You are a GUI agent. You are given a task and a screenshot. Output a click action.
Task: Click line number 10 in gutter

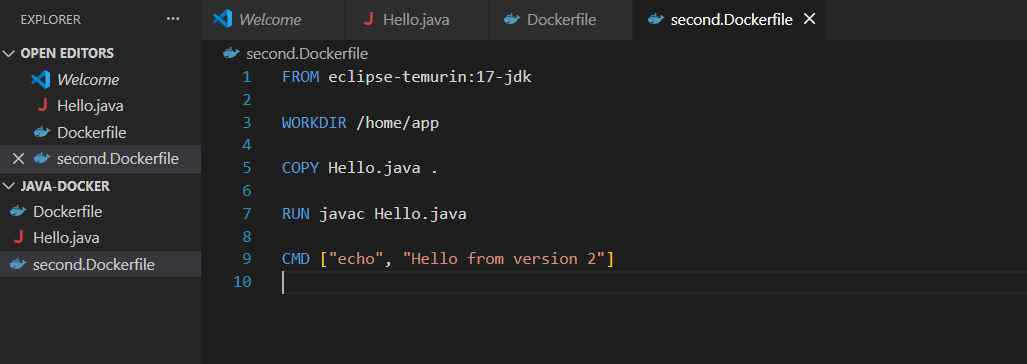pyautogui.click(x=242, y=282)
